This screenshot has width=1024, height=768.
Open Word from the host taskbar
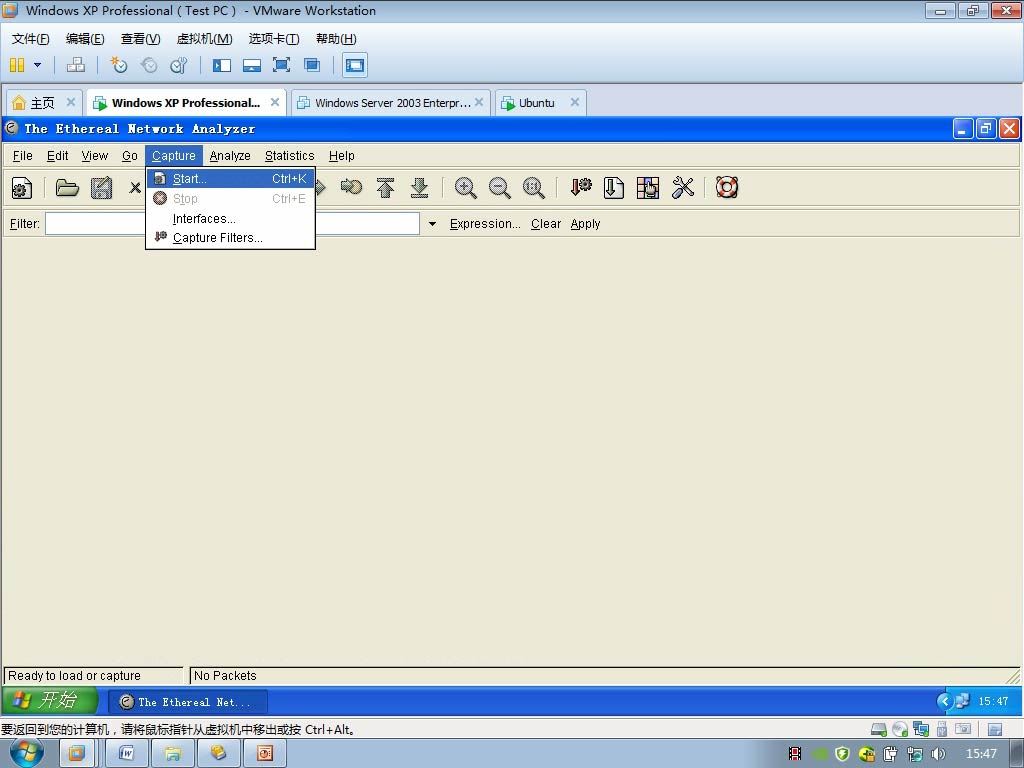tap(127, 754)
